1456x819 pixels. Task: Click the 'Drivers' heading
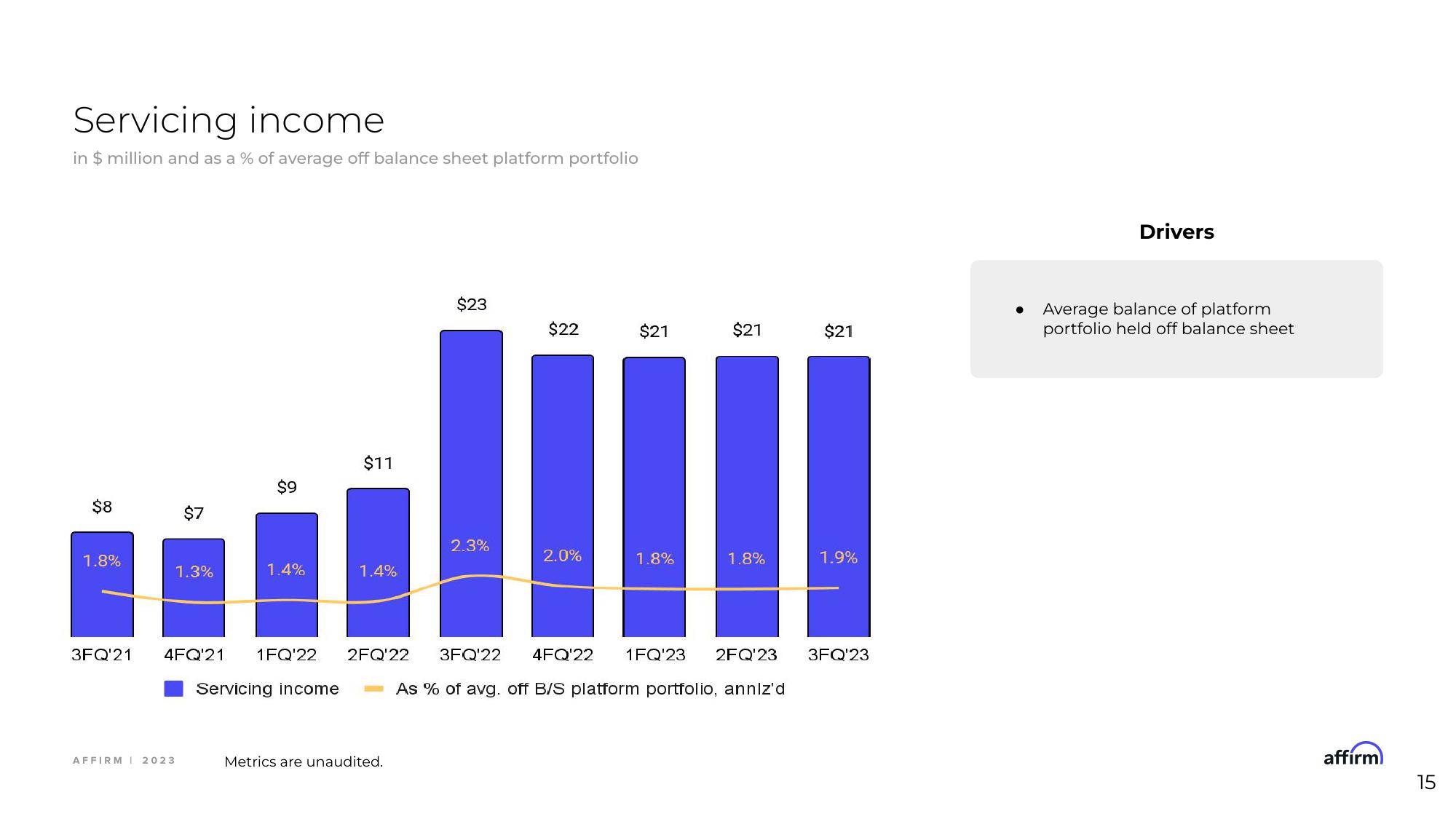[x=1176, y=232]
